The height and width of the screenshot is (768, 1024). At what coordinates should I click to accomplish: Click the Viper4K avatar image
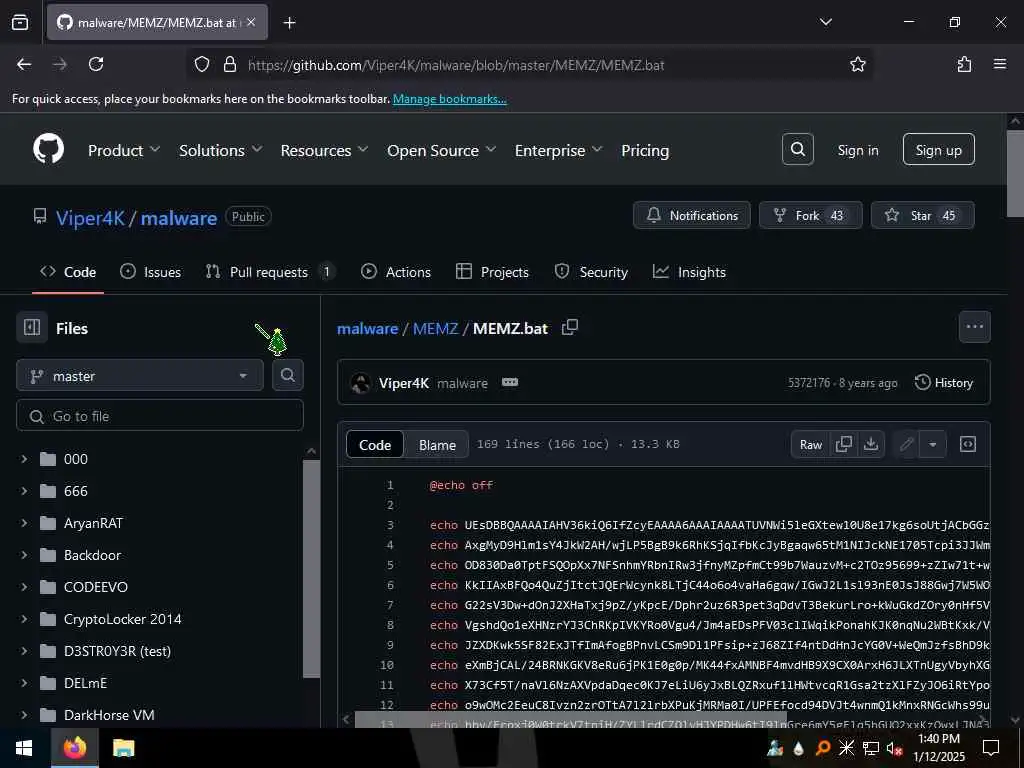click(x=360, y=383)
